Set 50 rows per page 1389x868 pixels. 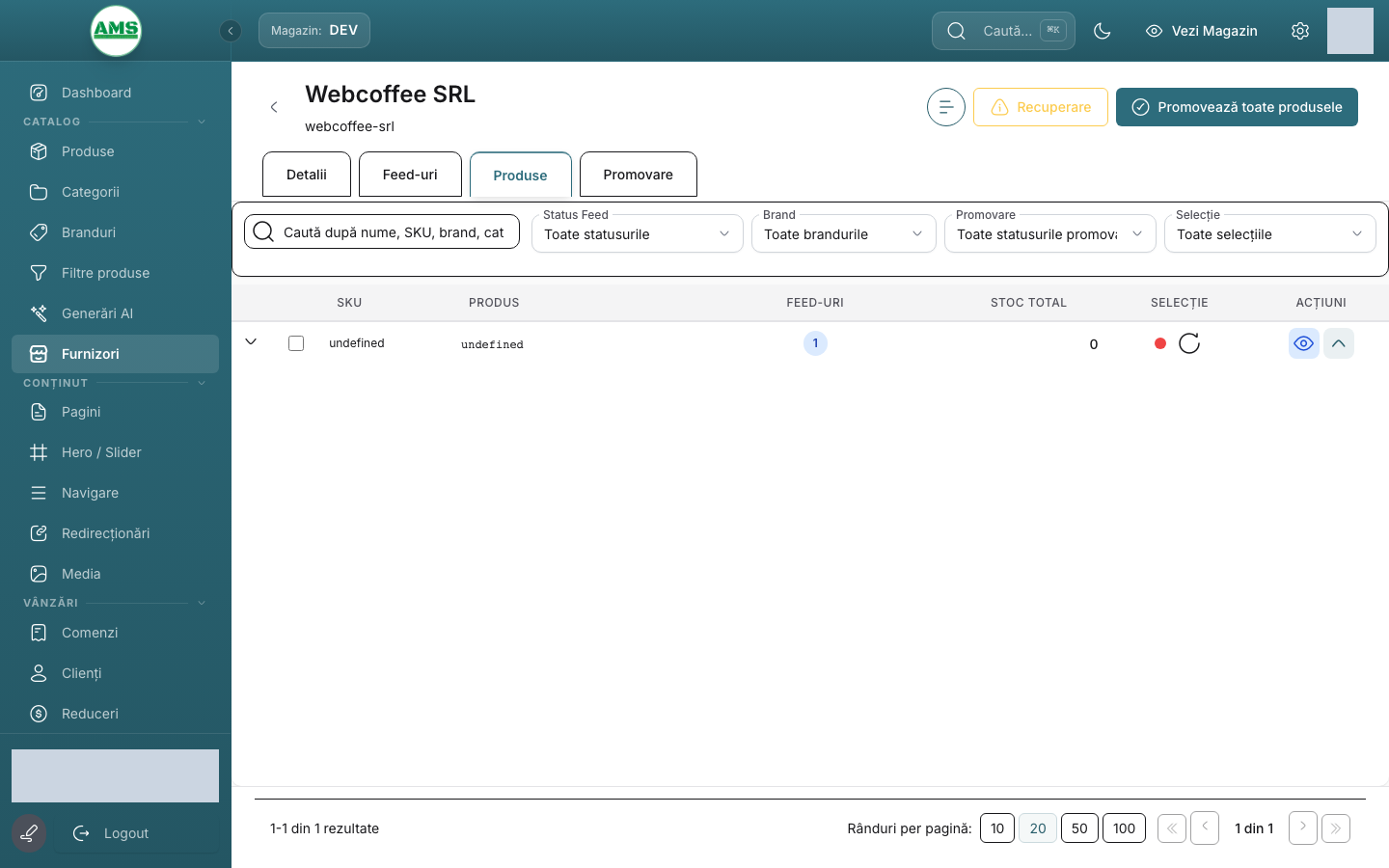1079,828
